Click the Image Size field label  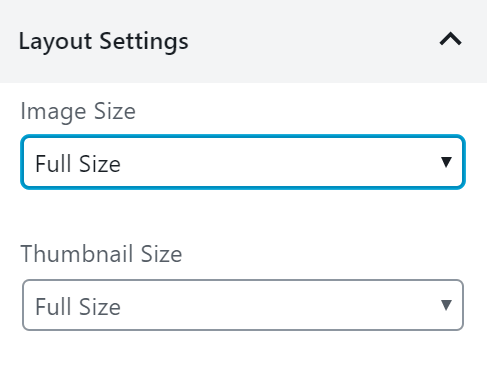78,111
